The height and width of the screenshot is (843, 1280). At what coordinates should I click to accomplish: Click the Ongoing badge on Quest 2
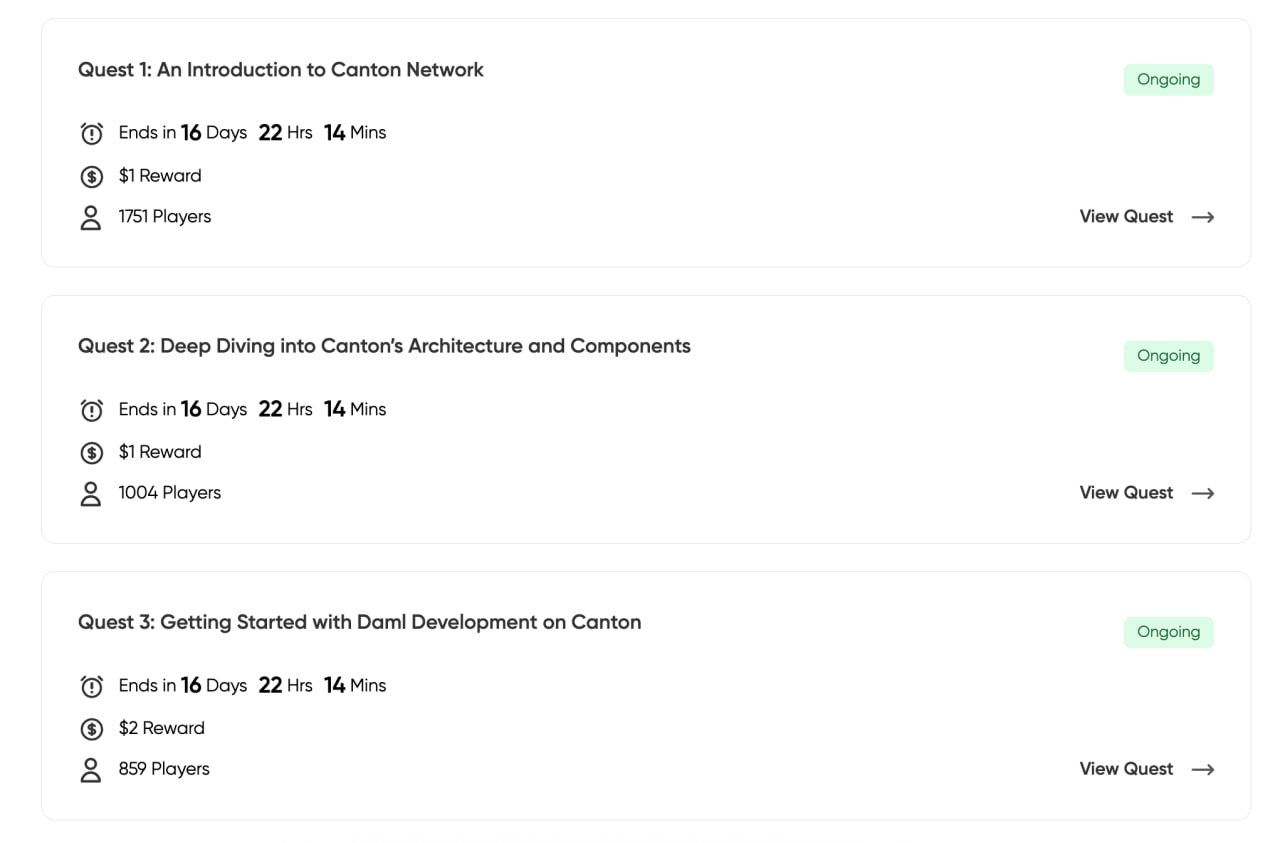tap(1168, 356)
